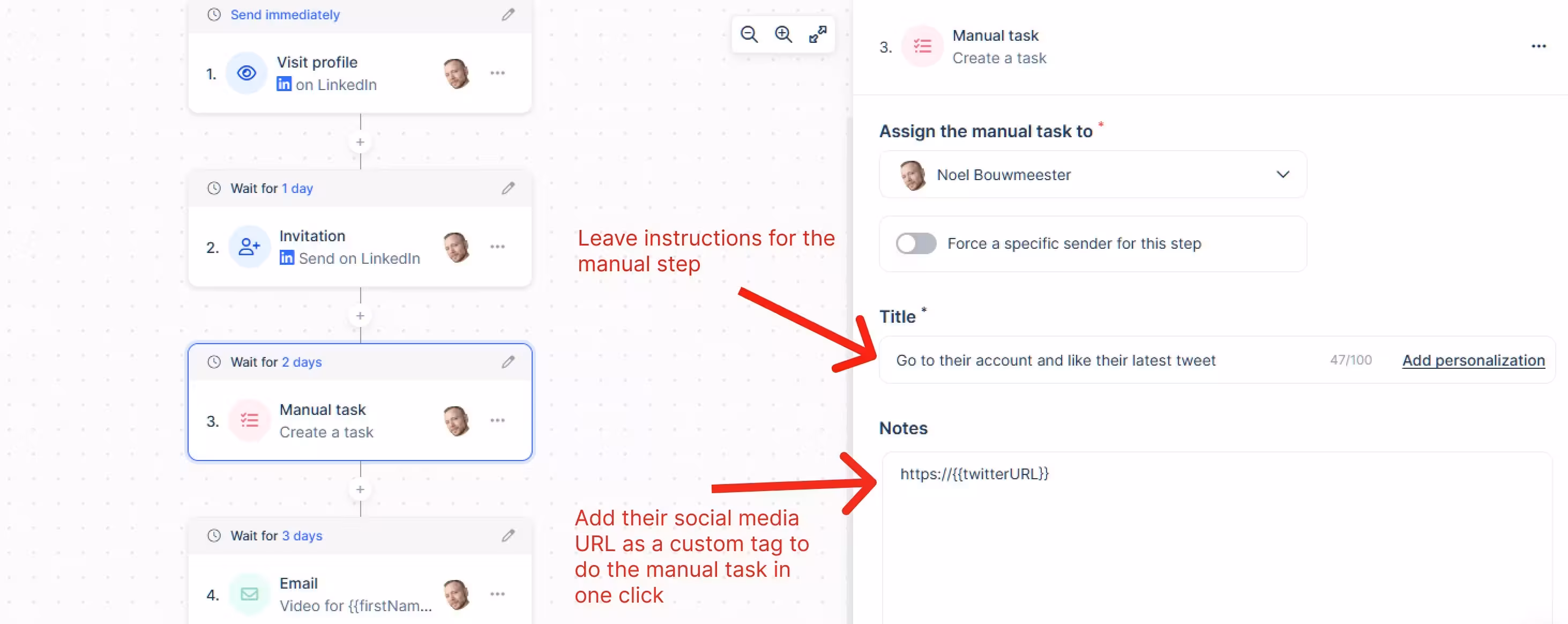This screenshot has height=624, width=1568.
Task: Open three-dot menu in Manual task panel header
Action: (x=1538, y=46)
